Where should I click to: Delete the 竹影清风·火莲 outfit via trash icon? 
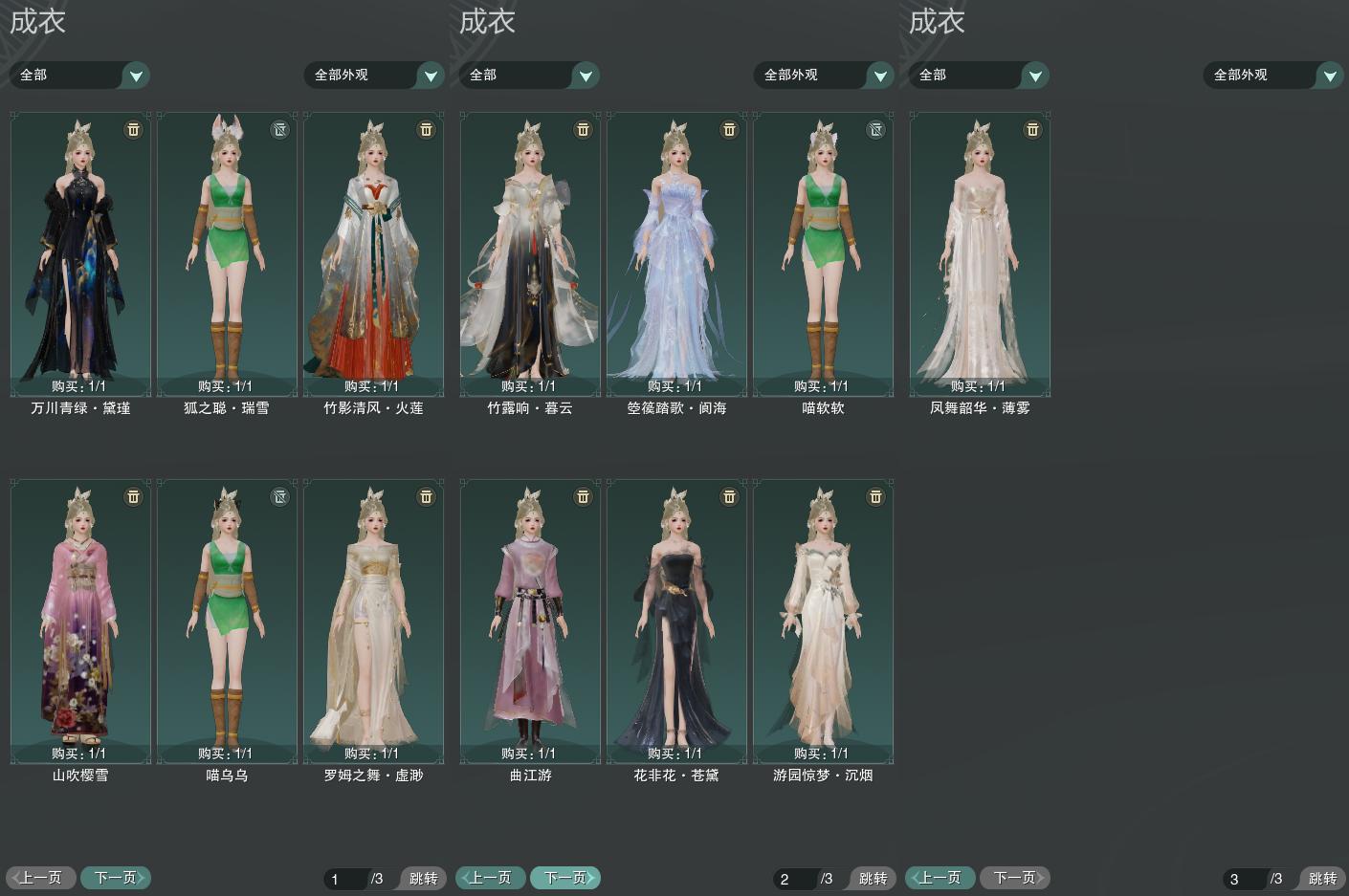tap(427, 129)
